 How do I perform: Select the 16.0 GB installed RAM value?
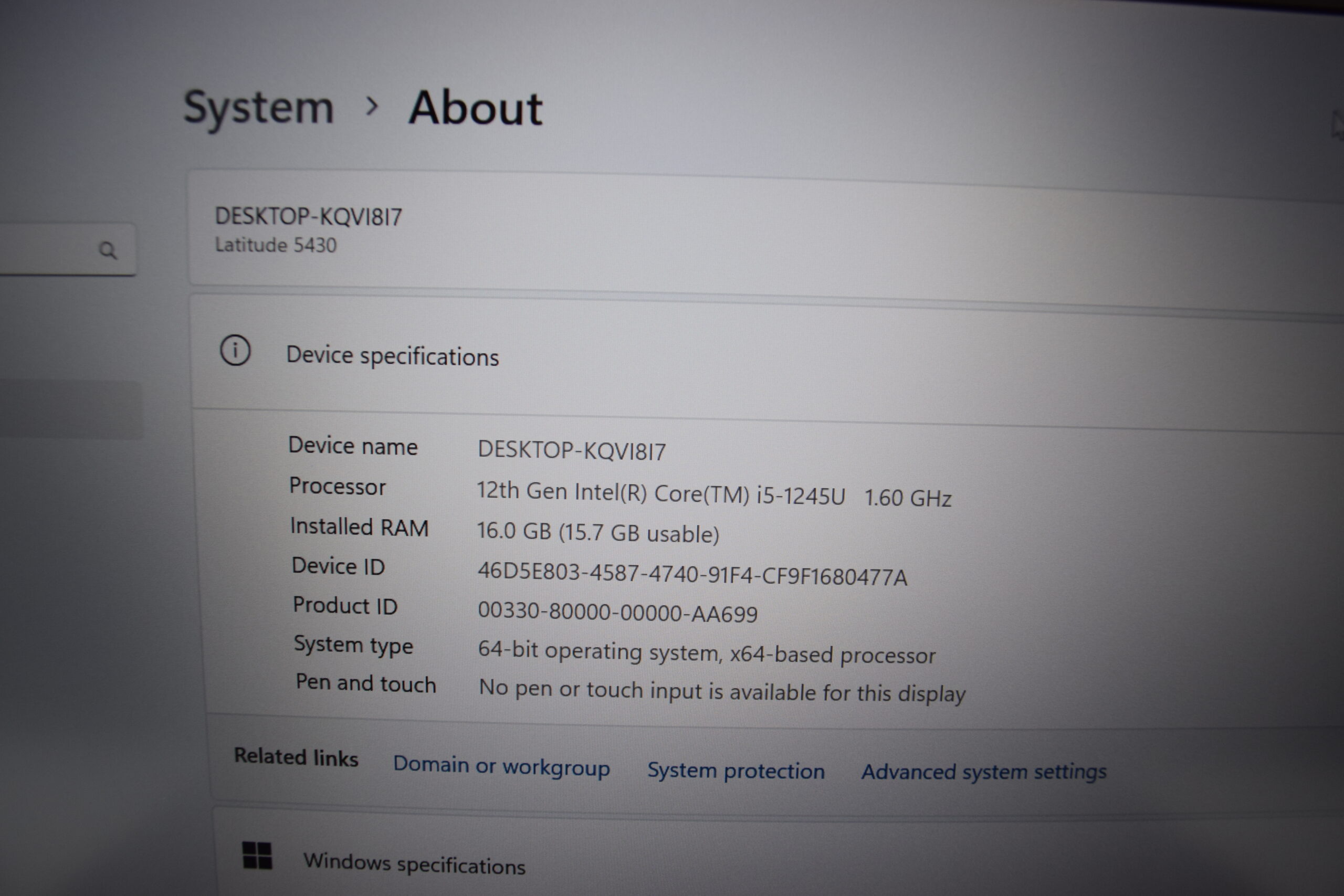tap(598, 532)
